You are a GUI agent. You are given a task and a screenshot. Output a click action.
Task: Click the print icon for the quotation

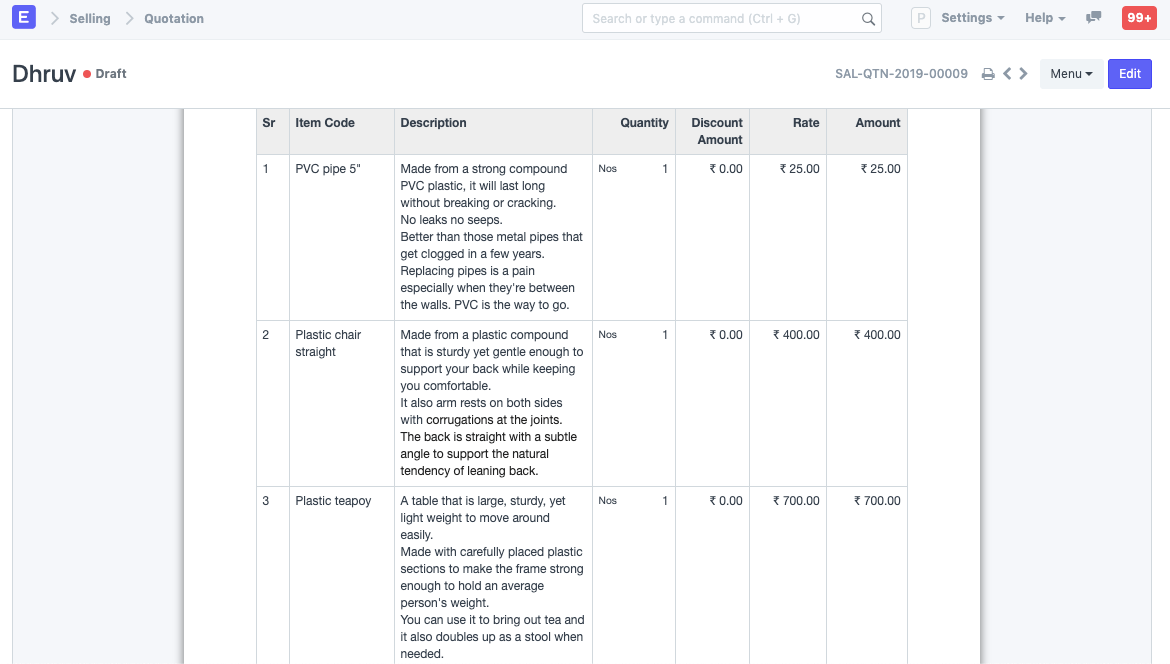pos(988,73)
